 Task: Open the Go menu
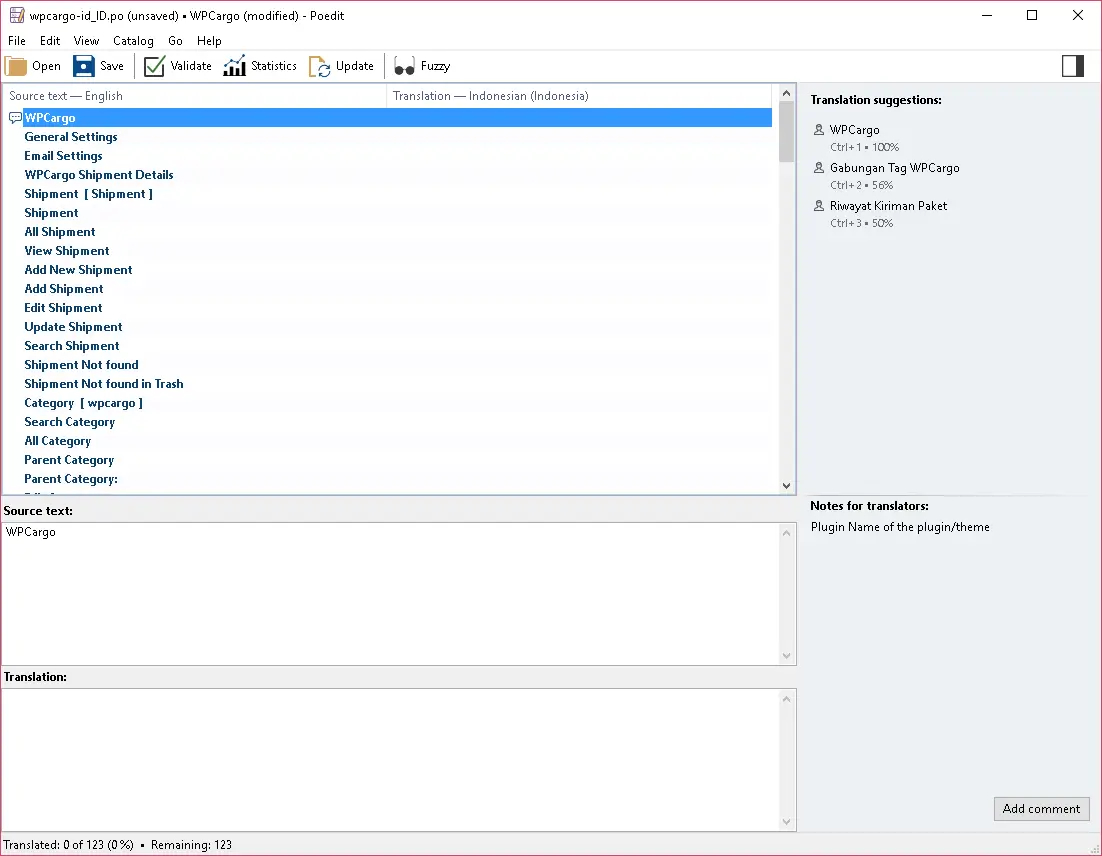pyautogui.click(x=175, y=41)
